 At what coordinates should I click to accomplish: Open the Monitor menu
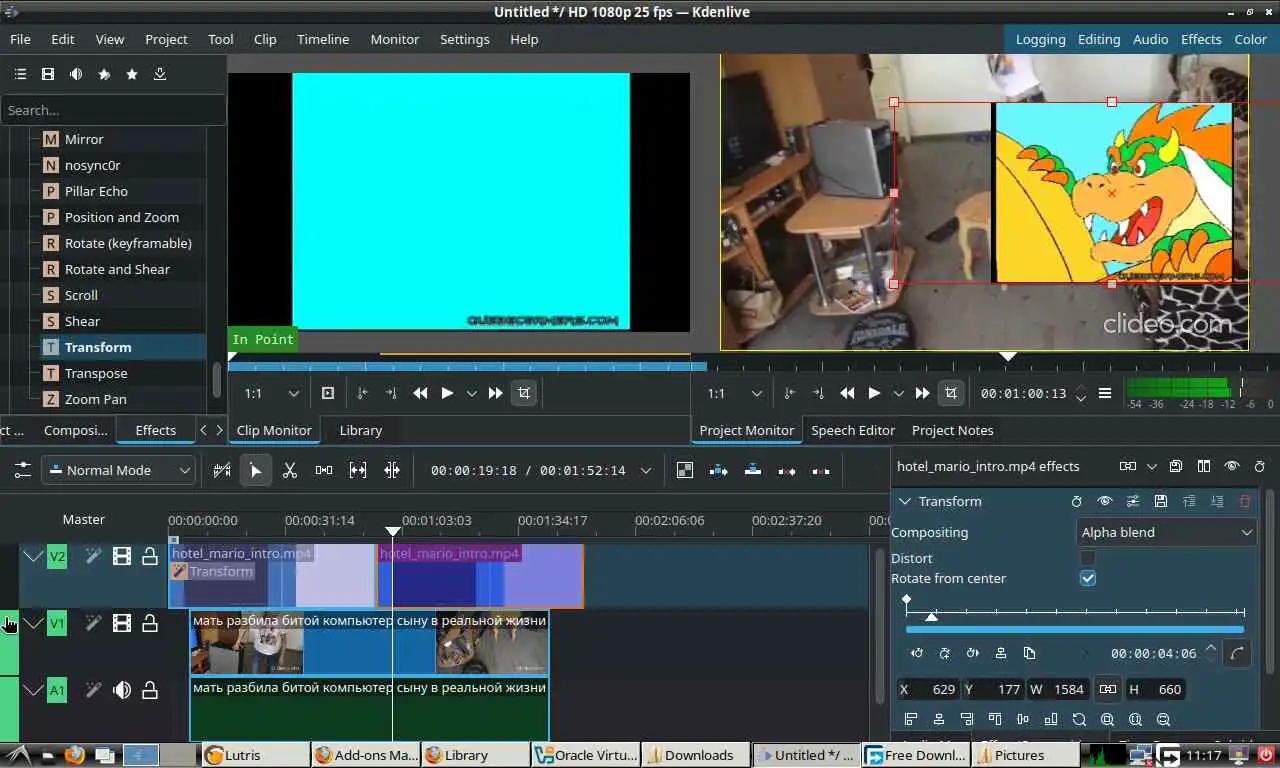coord(395,39)
